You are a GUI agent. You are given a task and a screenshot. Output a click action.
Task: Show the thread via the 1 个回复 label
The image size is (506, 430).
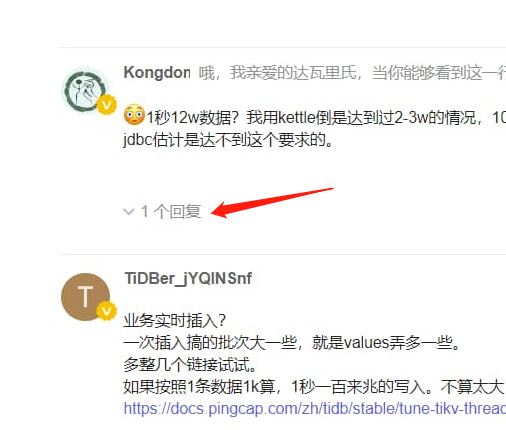(x=171, y=212)
